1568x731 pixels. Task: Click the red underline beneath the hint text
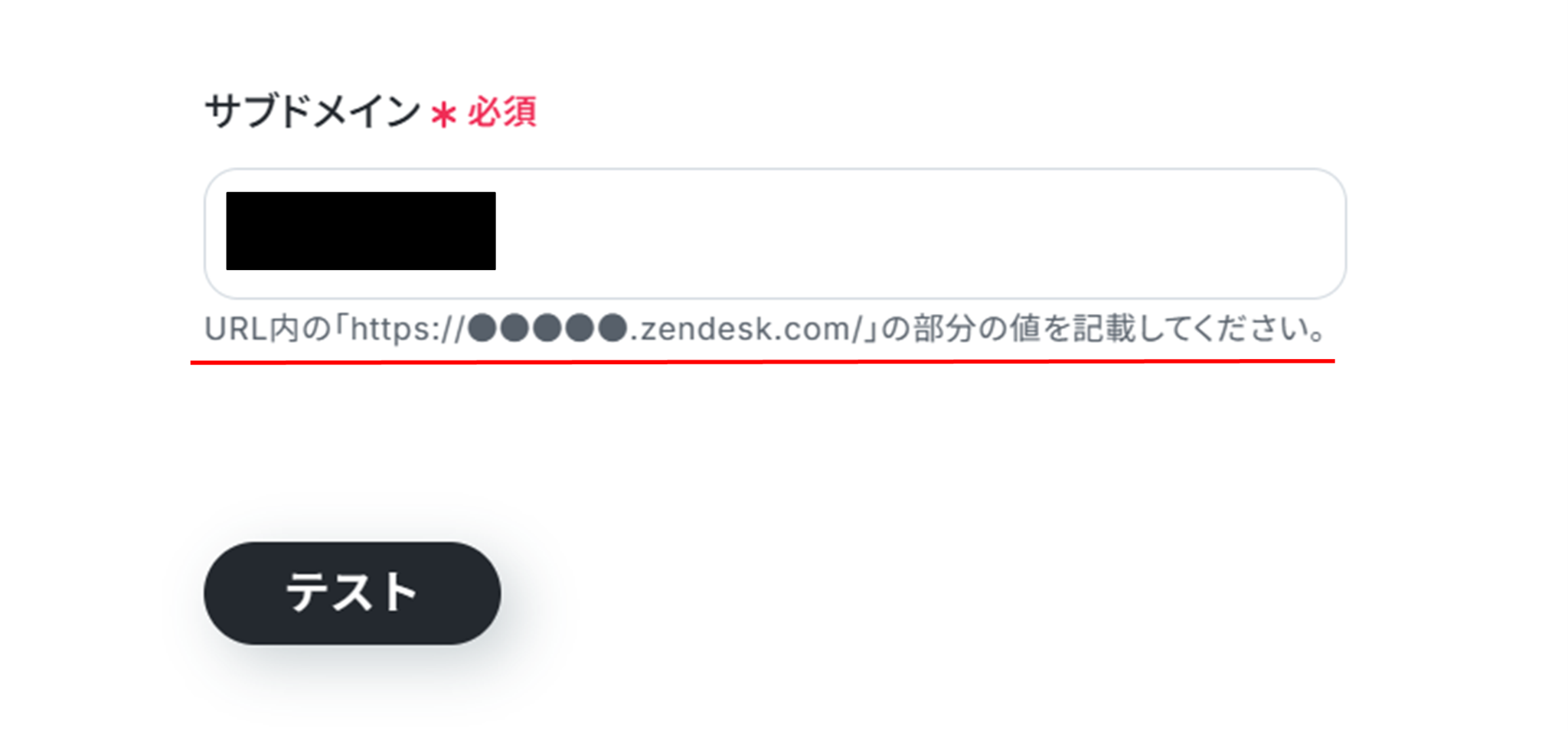tap(763, 361)
